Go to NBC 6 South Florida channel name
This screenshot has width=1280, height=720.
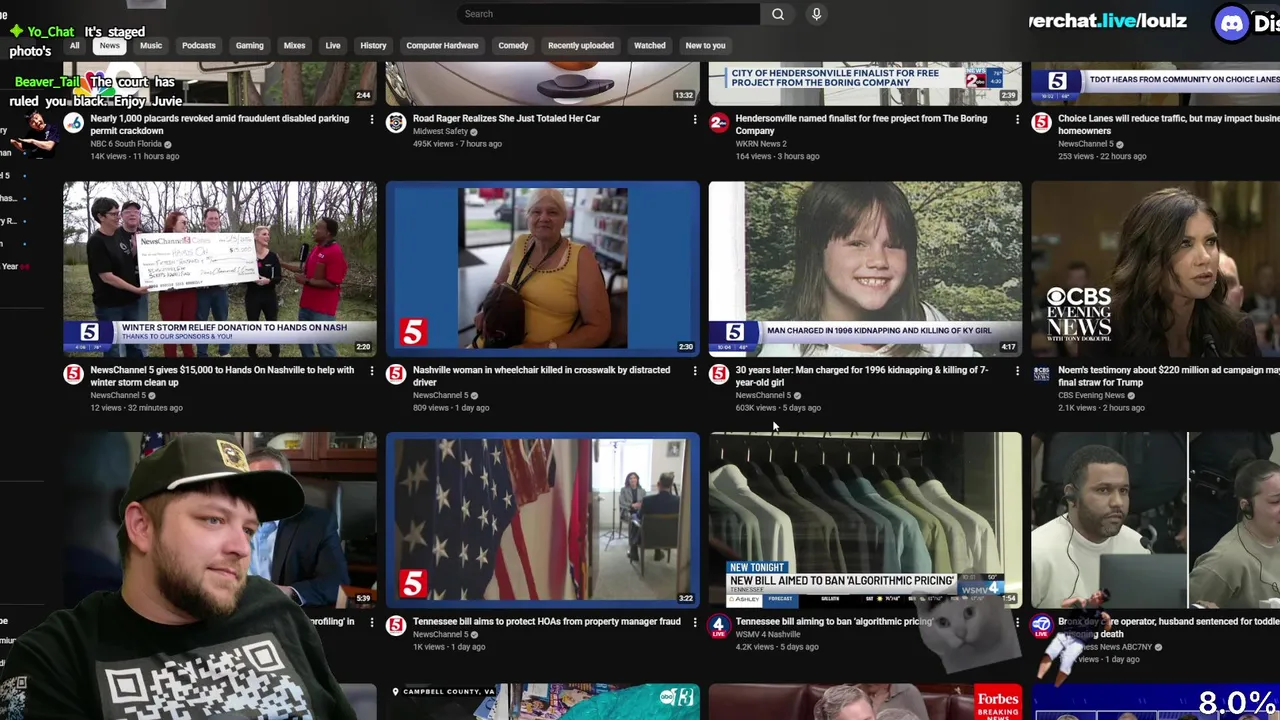[x=126, y=144]
